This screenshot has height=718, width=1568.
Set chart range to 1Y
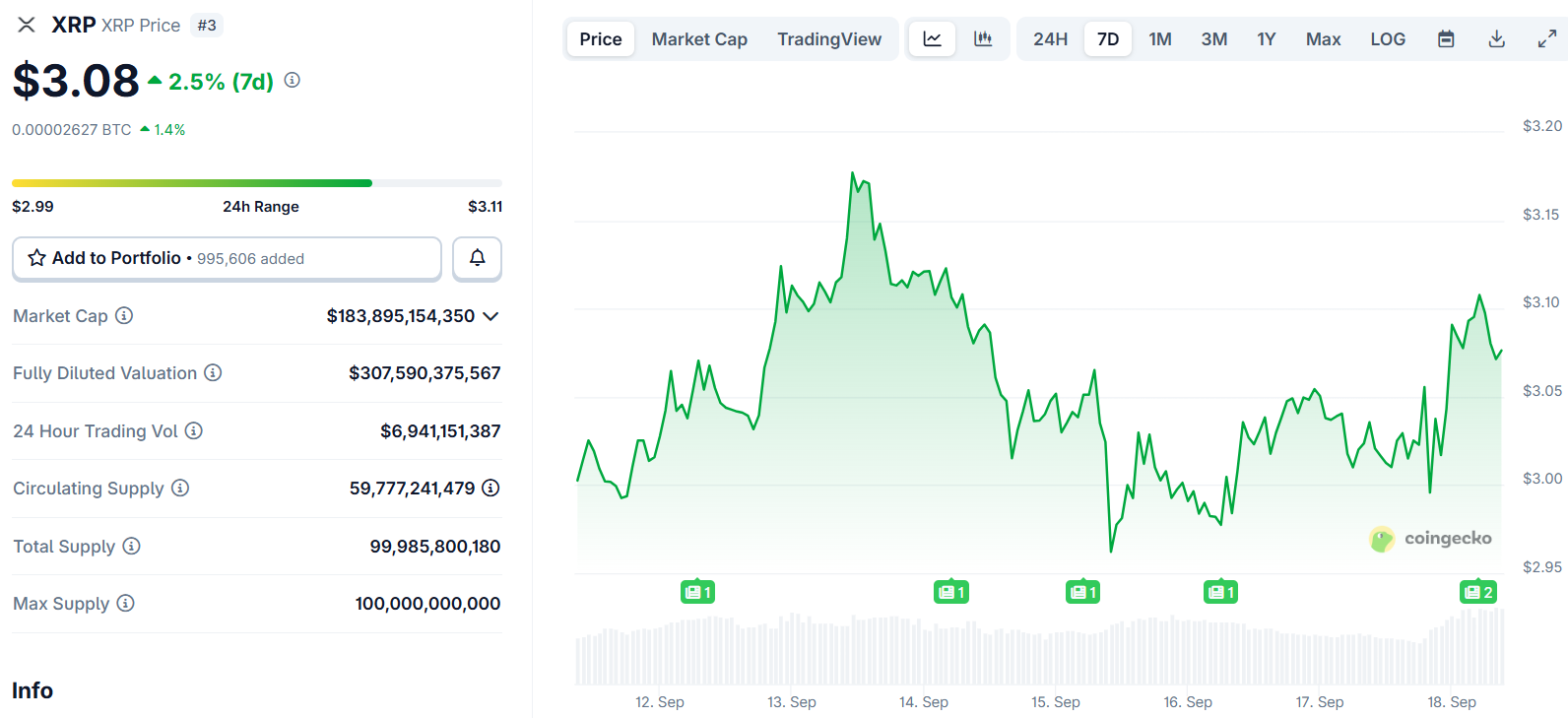tap(1267, 39)
